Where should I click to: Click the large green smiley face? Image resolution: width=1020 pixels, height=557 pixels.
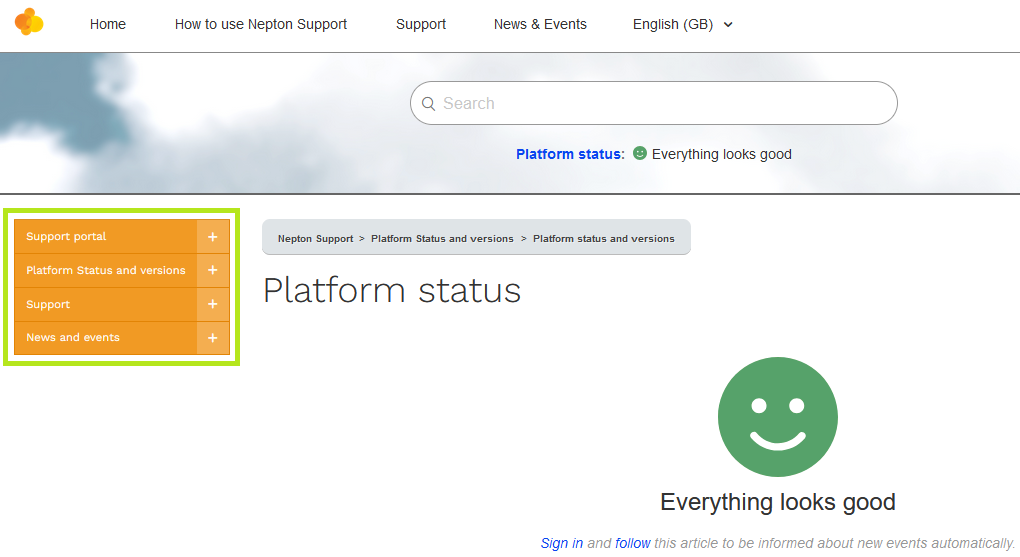click(x=777, y=417)
